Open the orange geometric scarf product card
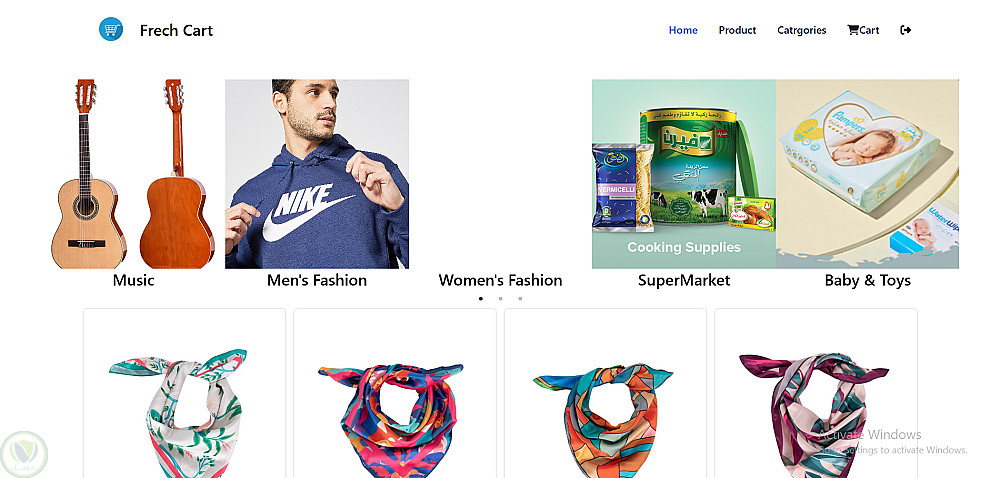 pyautogui.click(x=605, y=393)
